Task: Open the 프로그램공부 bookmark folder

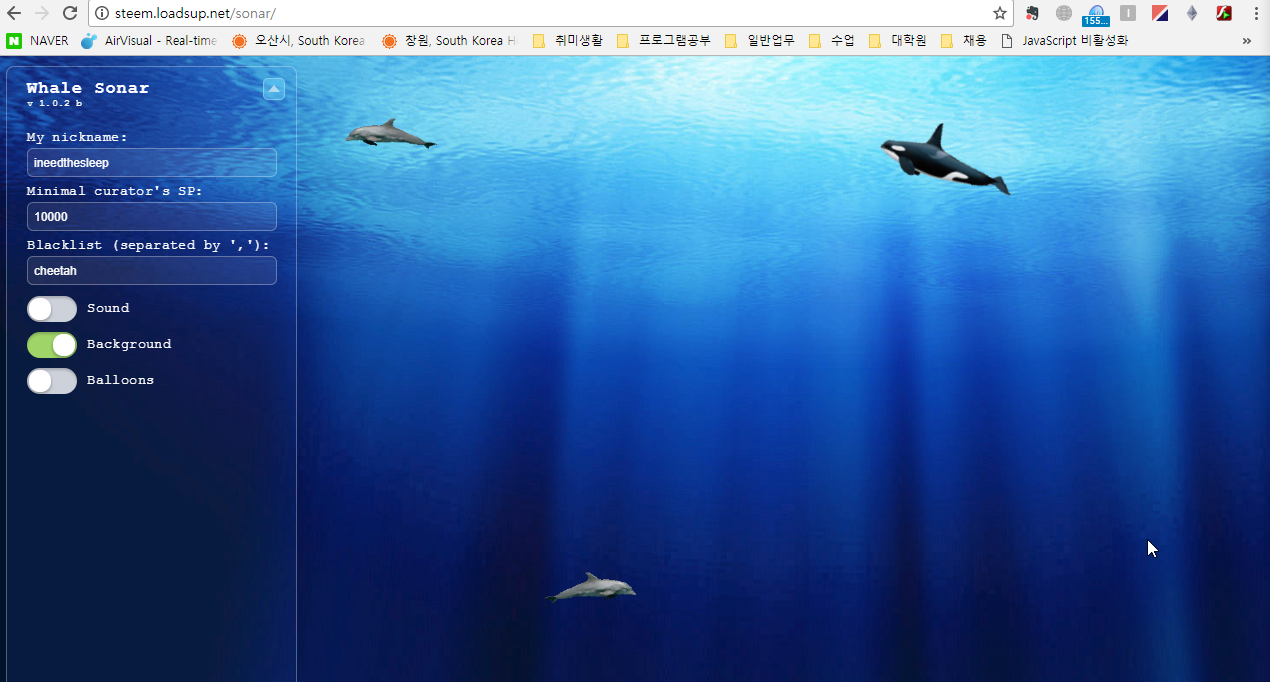Action: (664, 41)
